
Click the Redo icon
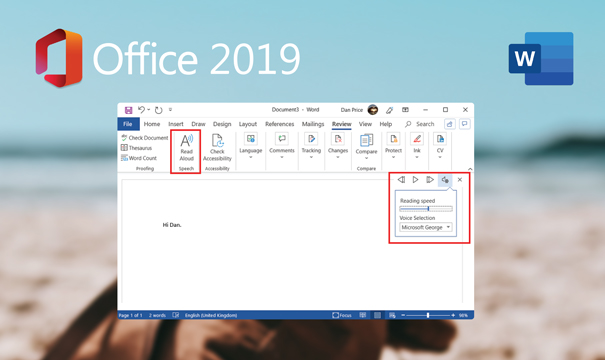[x=158, y=110]
